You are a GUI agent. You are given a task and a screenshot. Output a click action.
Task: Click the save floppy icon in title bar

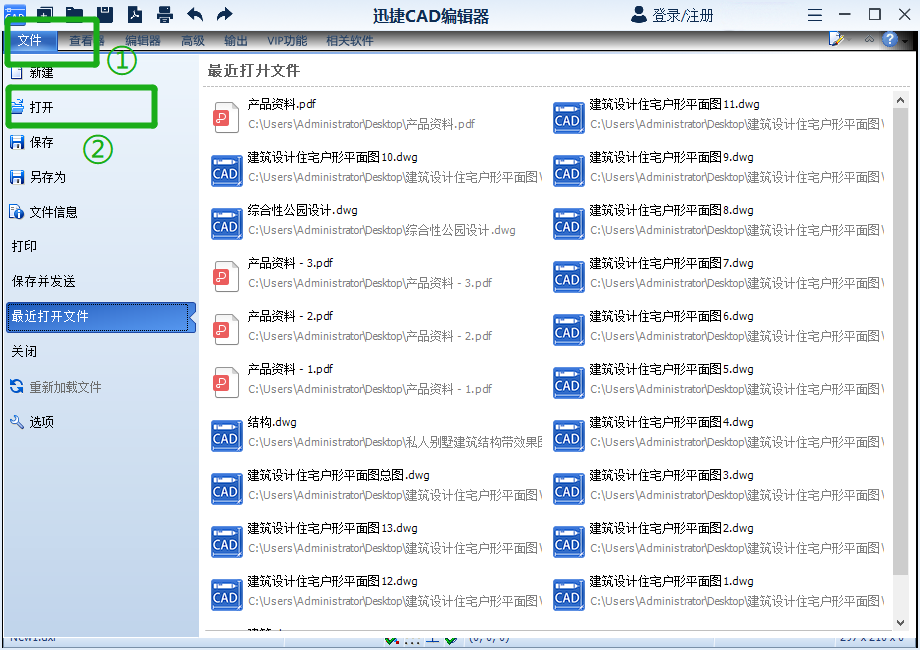(x=104, y=14)
